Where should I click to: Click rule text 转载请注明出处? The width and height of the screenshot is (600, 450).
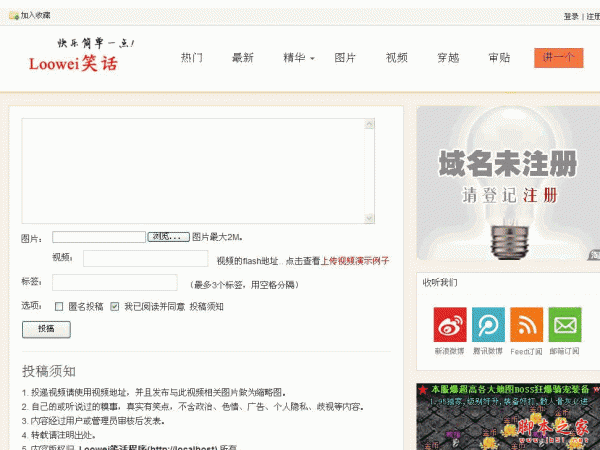[x=63, y=435]
